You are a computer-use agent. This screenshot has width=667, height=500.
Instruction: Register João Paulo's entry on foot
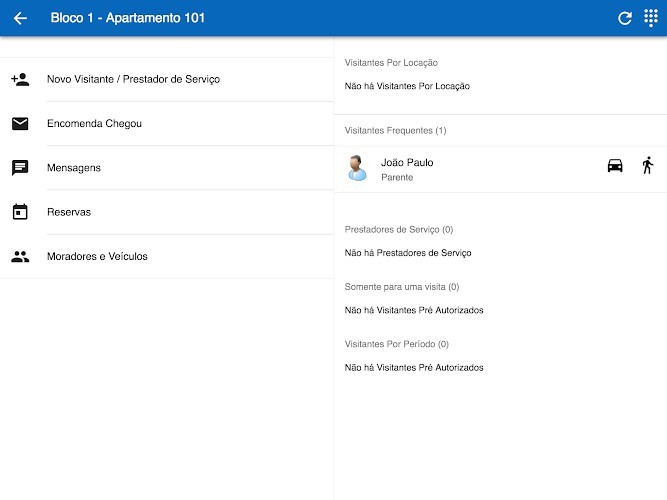click(647, 166)
